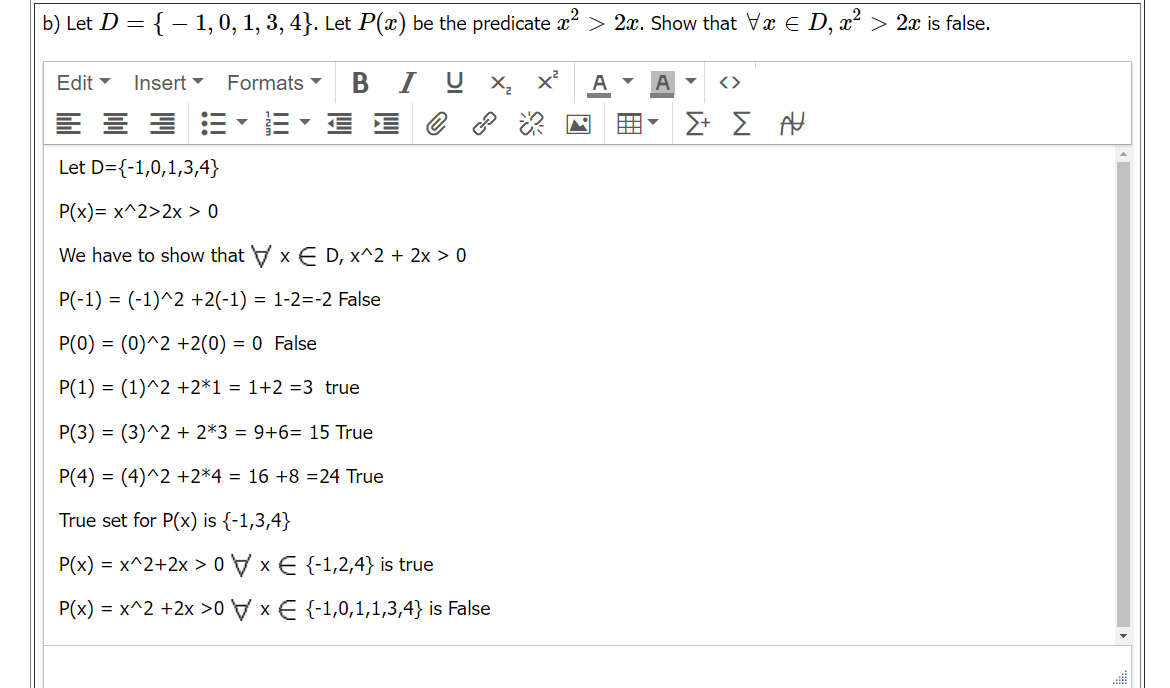The image size is (1170, 688).
Task: Open the source code view
Action: coord(729,83)
